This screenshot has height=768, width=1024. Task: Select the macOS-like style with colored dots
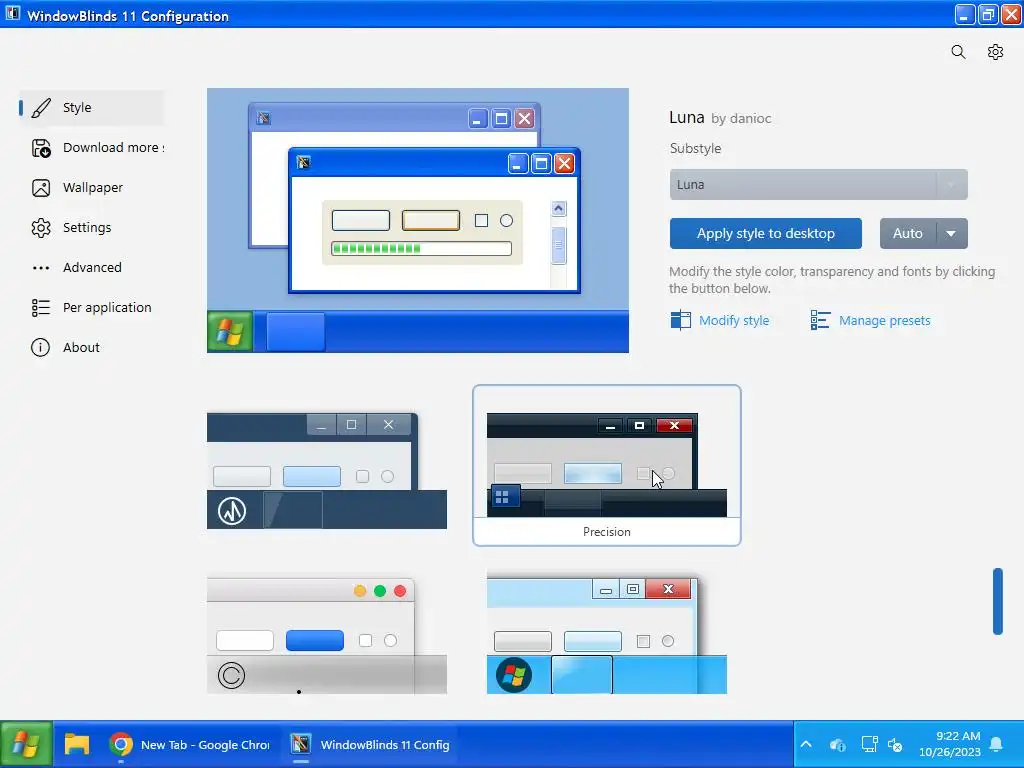coord(327,635)
